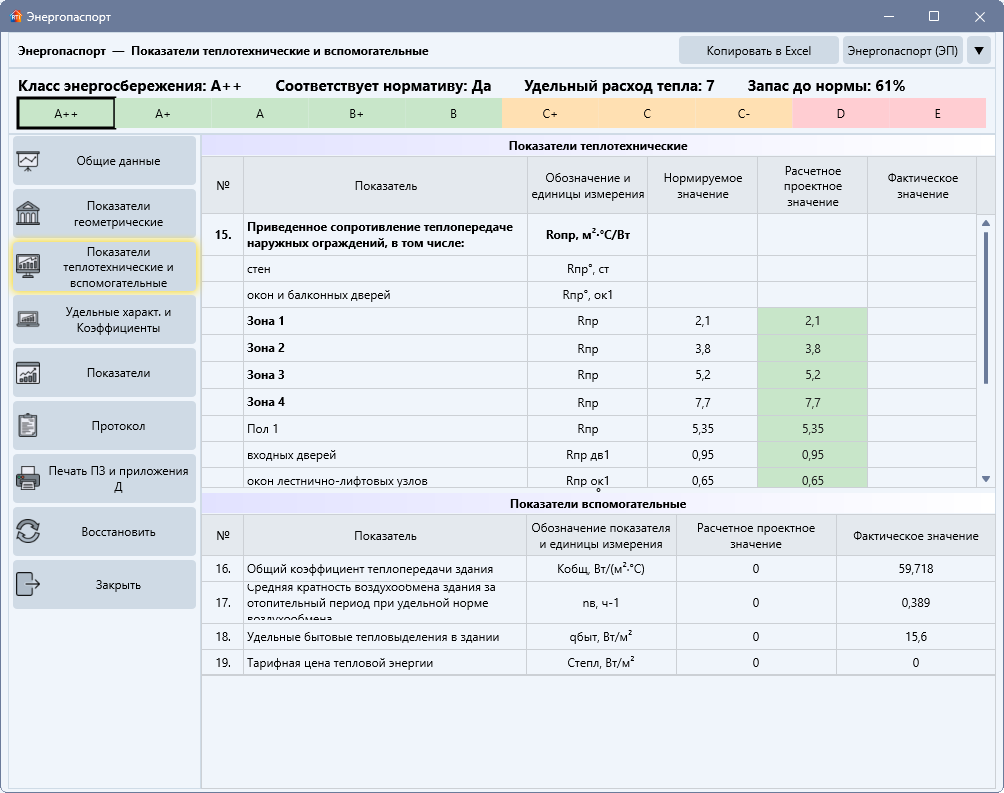Maximize the Энергопаспорт window

934,17
